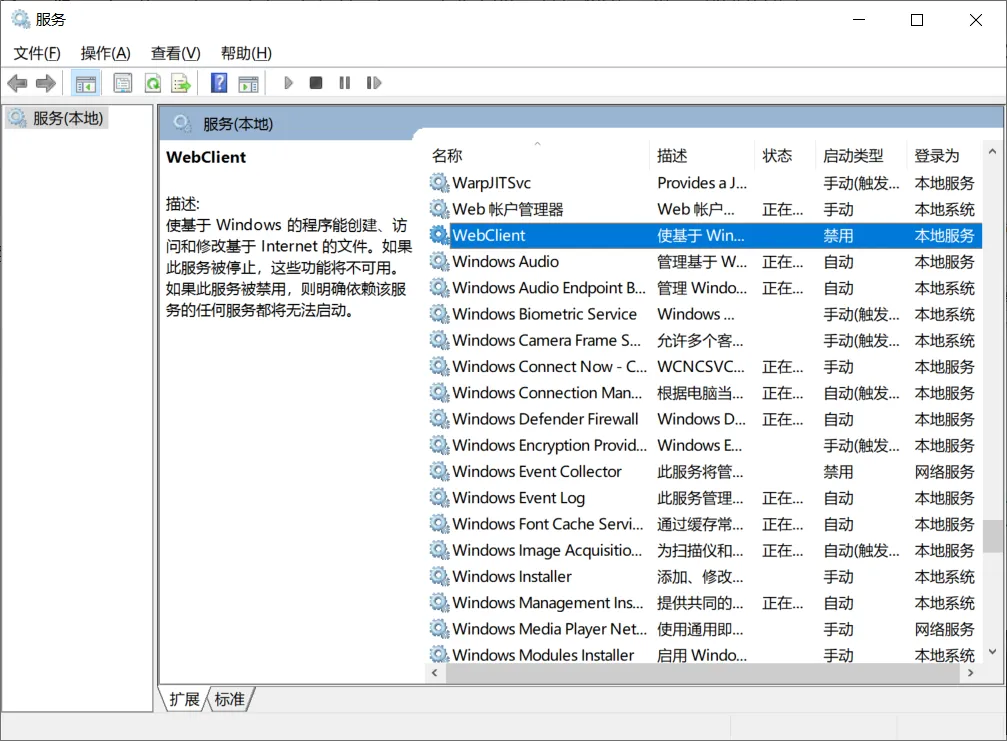Screen dimensions: 1007x741
Task: Open the Help question mark icon
Action: 219,83
